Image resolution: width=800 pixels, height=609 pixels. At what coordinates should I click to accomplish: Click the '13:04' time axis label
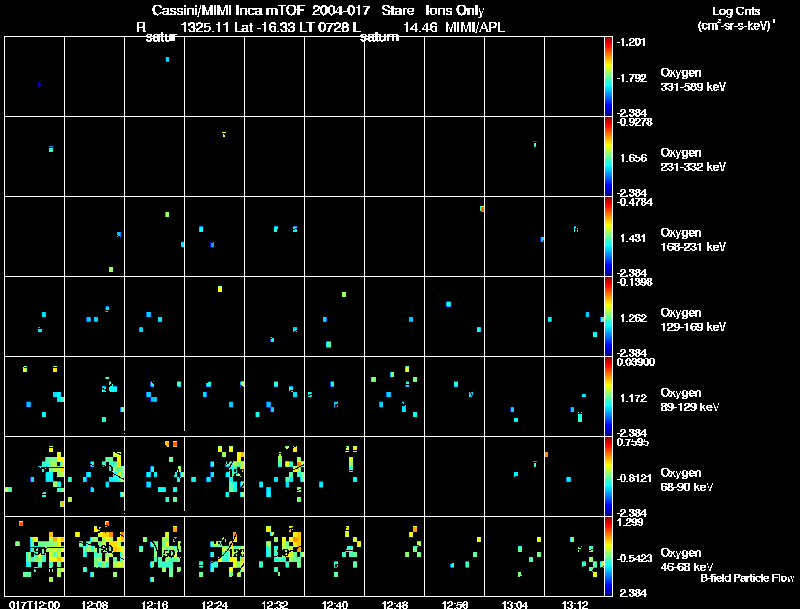(x=515, y=604)
